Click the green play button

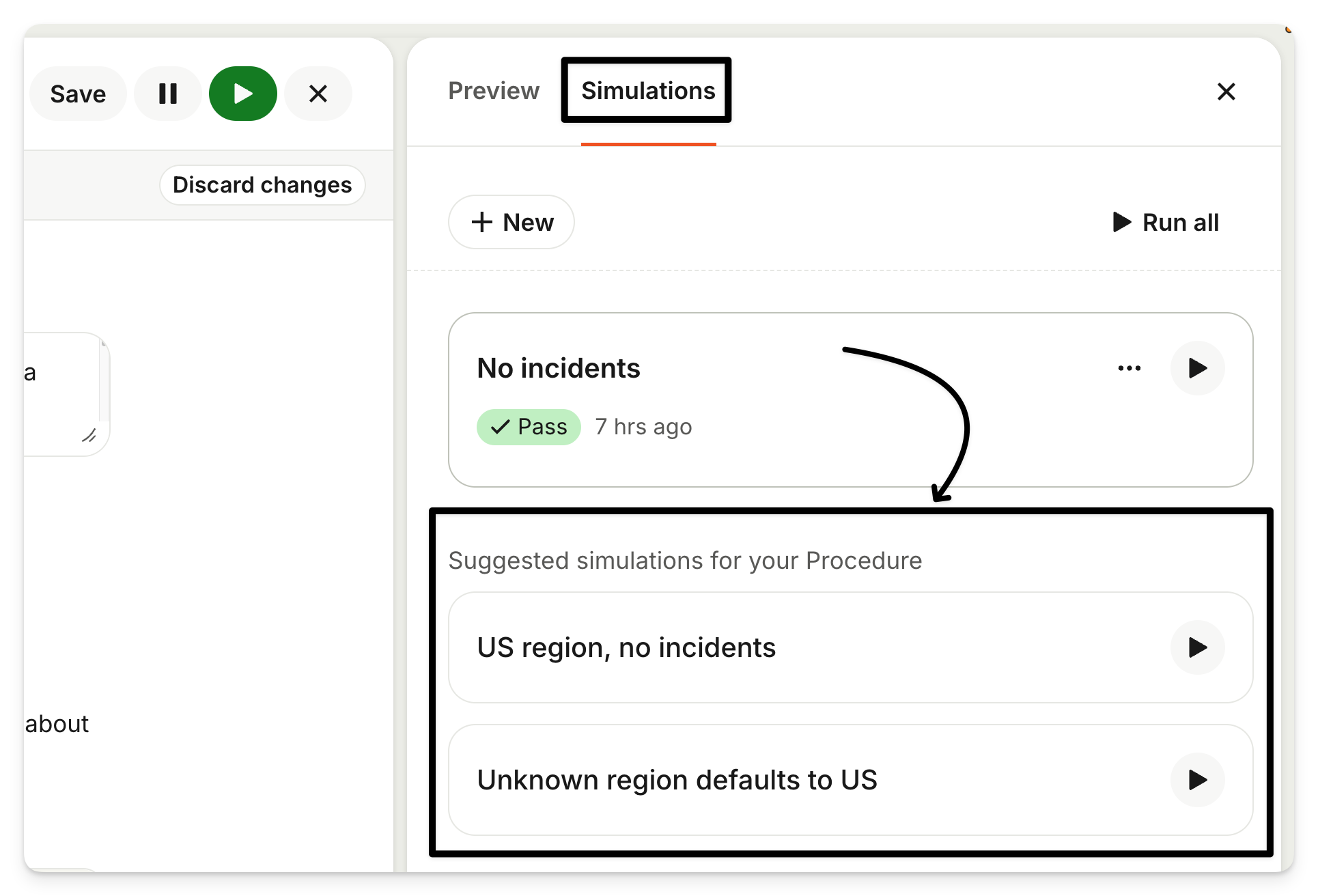(x=243, y=94)
